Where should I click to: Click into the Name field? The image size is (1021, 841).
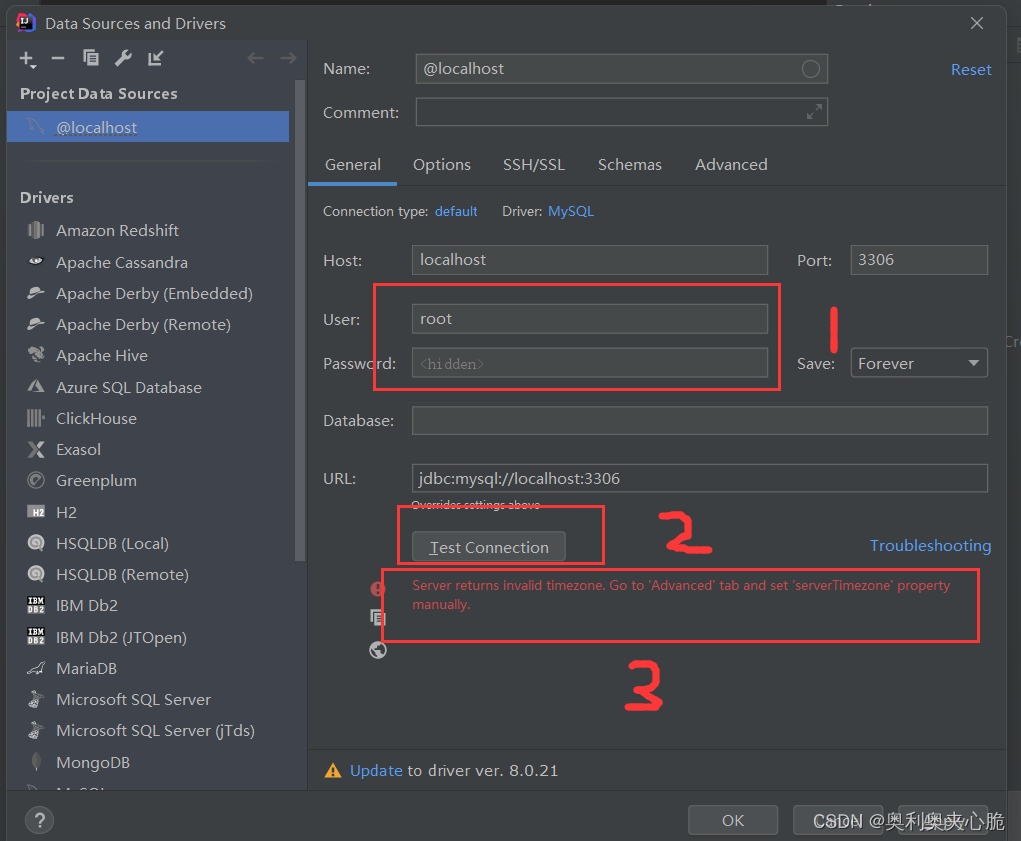[x=621, y=69]
